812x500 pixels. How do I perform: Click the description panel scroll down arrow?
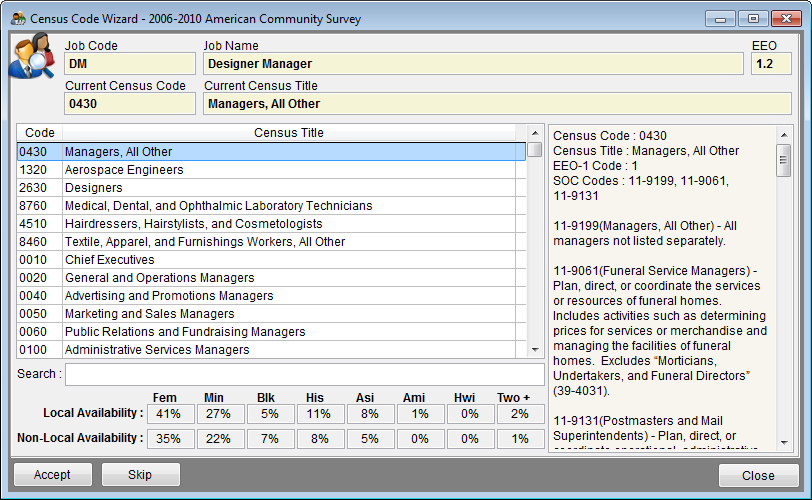[x=784, y=443]
